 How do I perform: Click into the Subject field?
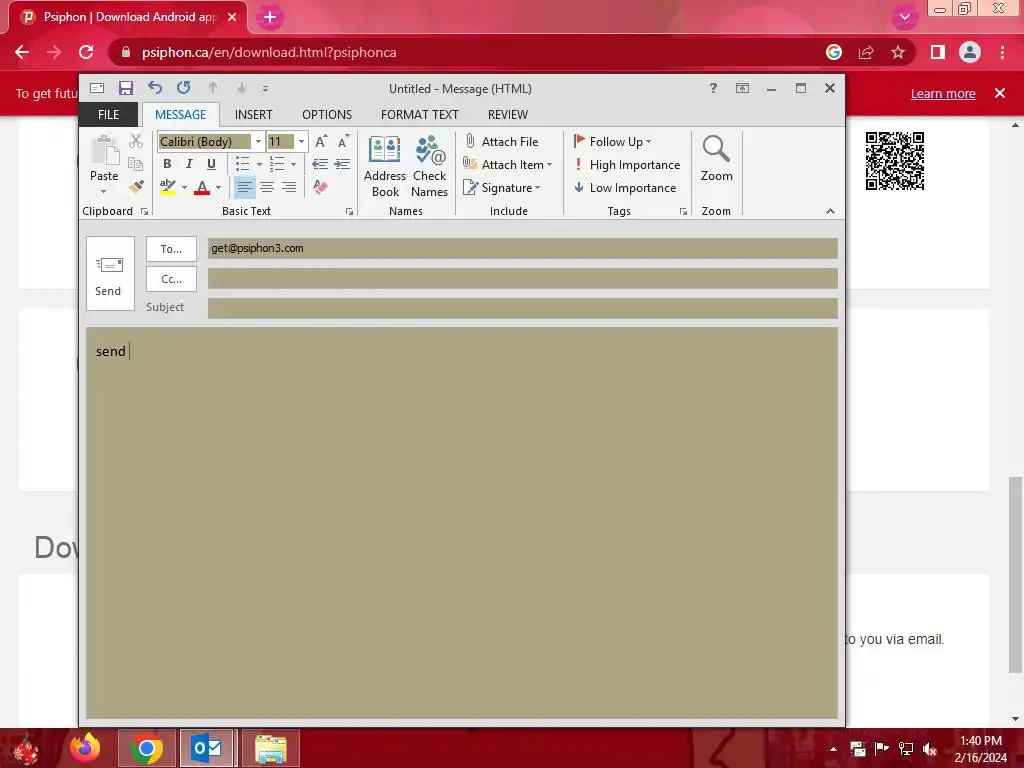tap(522, 308)
